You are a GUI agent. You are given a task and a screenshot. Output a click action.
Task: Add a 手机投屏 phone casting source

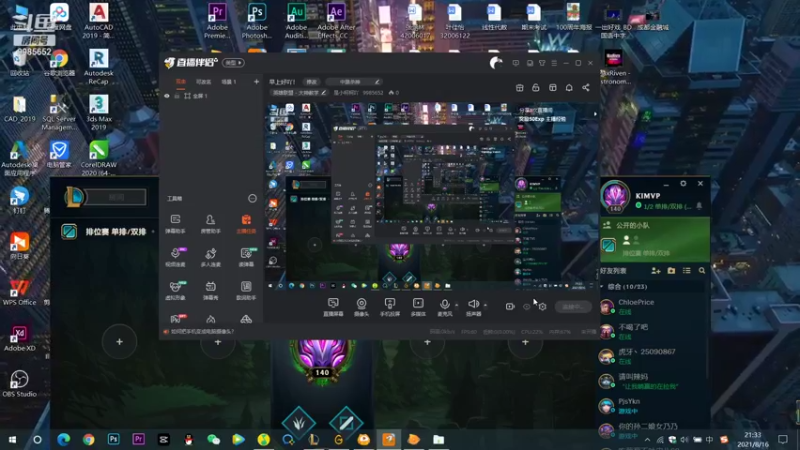[390, 307]
